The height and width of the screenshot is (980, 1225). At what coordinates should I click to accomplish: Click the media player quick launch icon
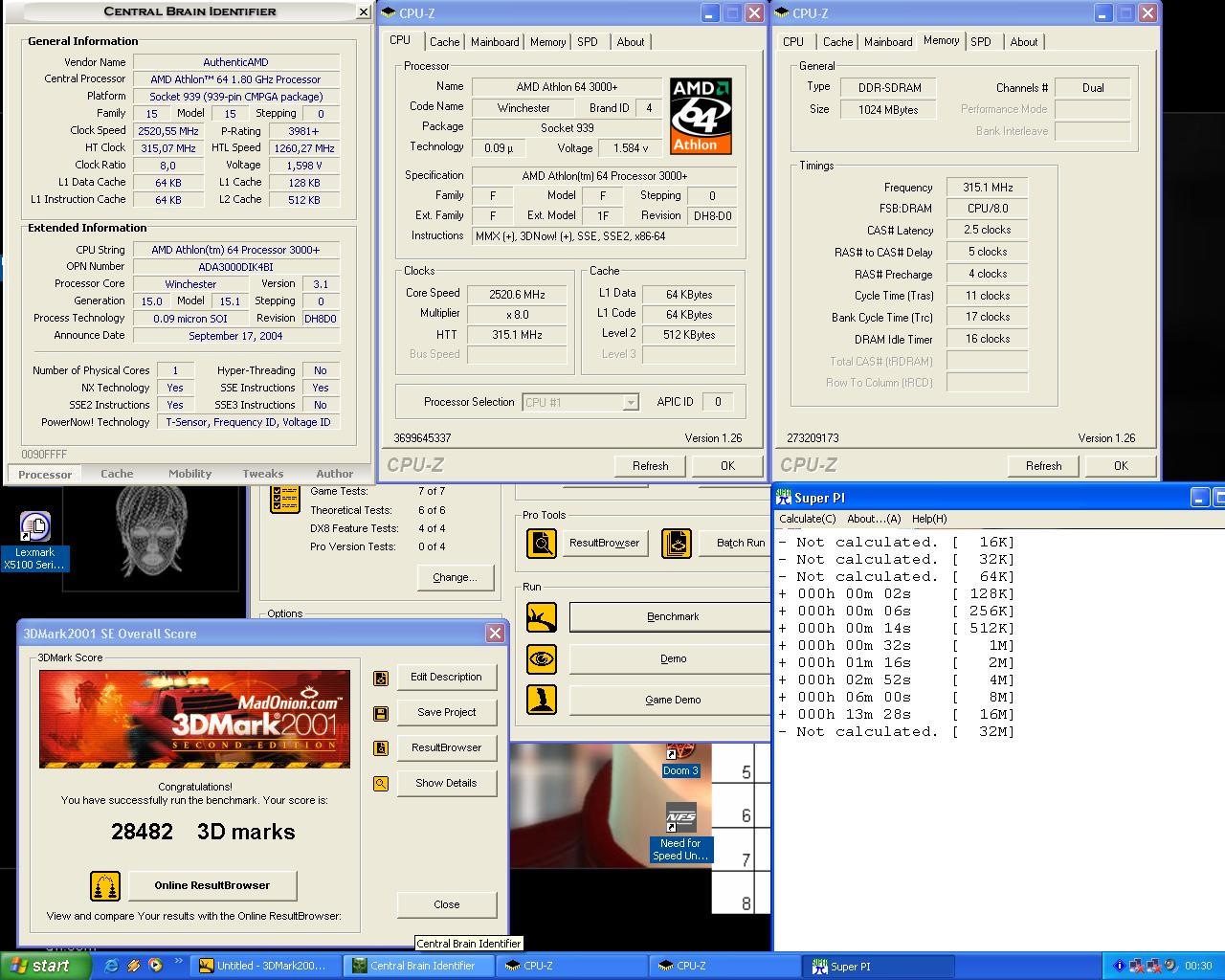click(x=155, y=966)
